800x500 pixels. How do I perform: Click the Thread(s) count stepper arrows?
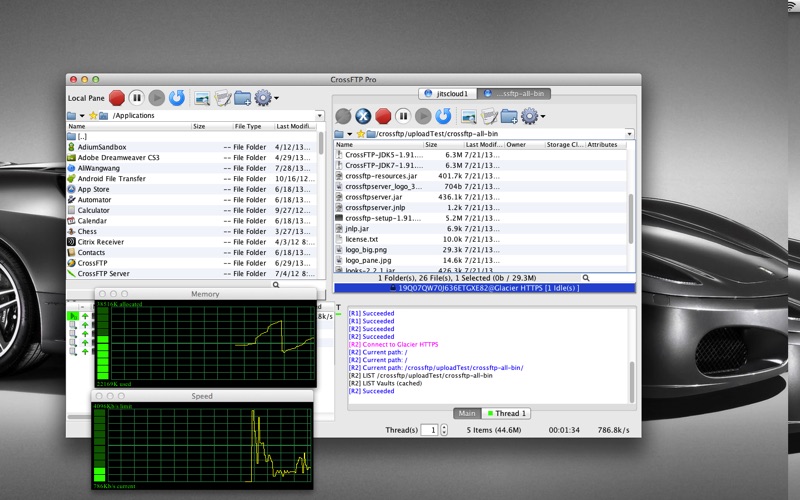[443, 430]
